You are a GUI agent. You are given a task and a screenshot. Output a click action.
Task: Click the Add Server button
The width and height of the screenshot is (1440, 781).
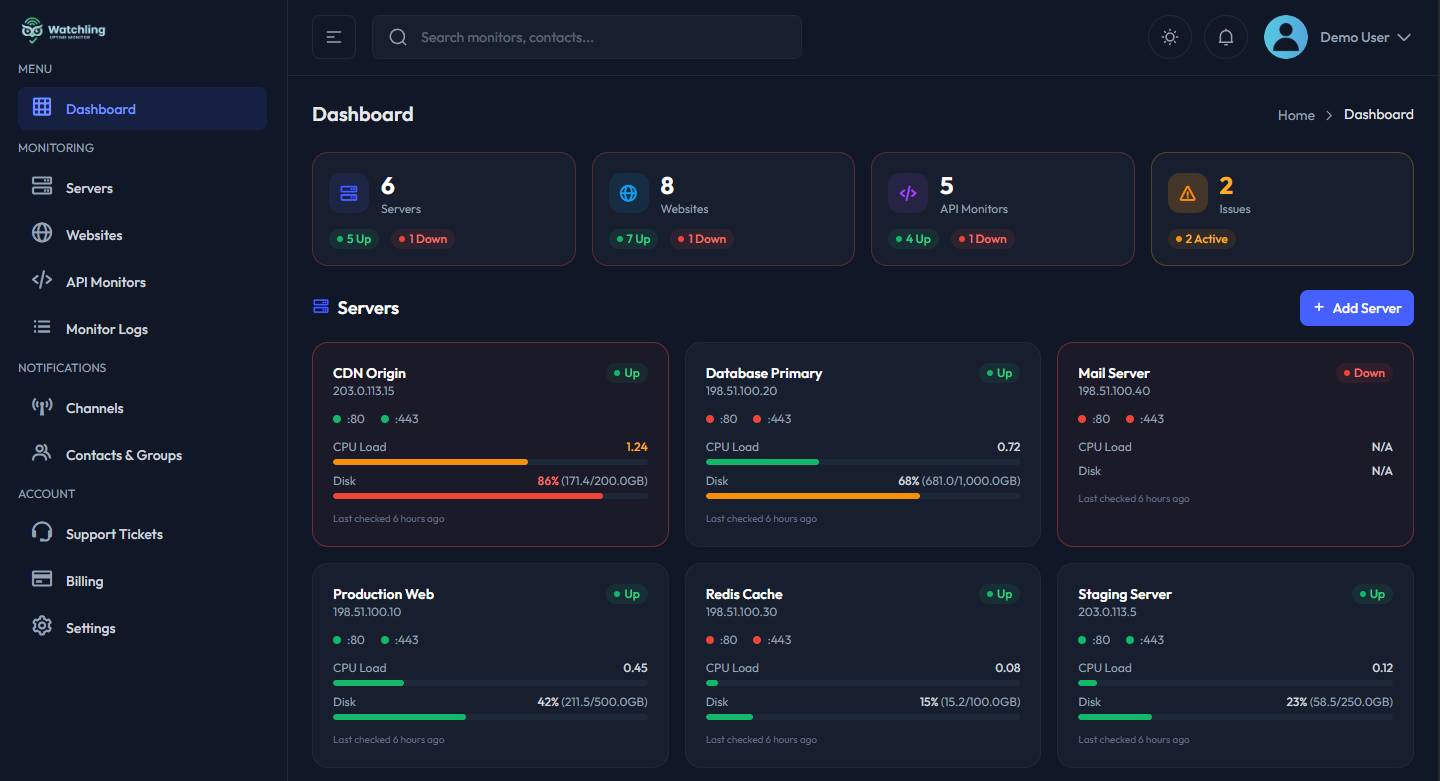pyautogui.click(x=1356, y=307)
